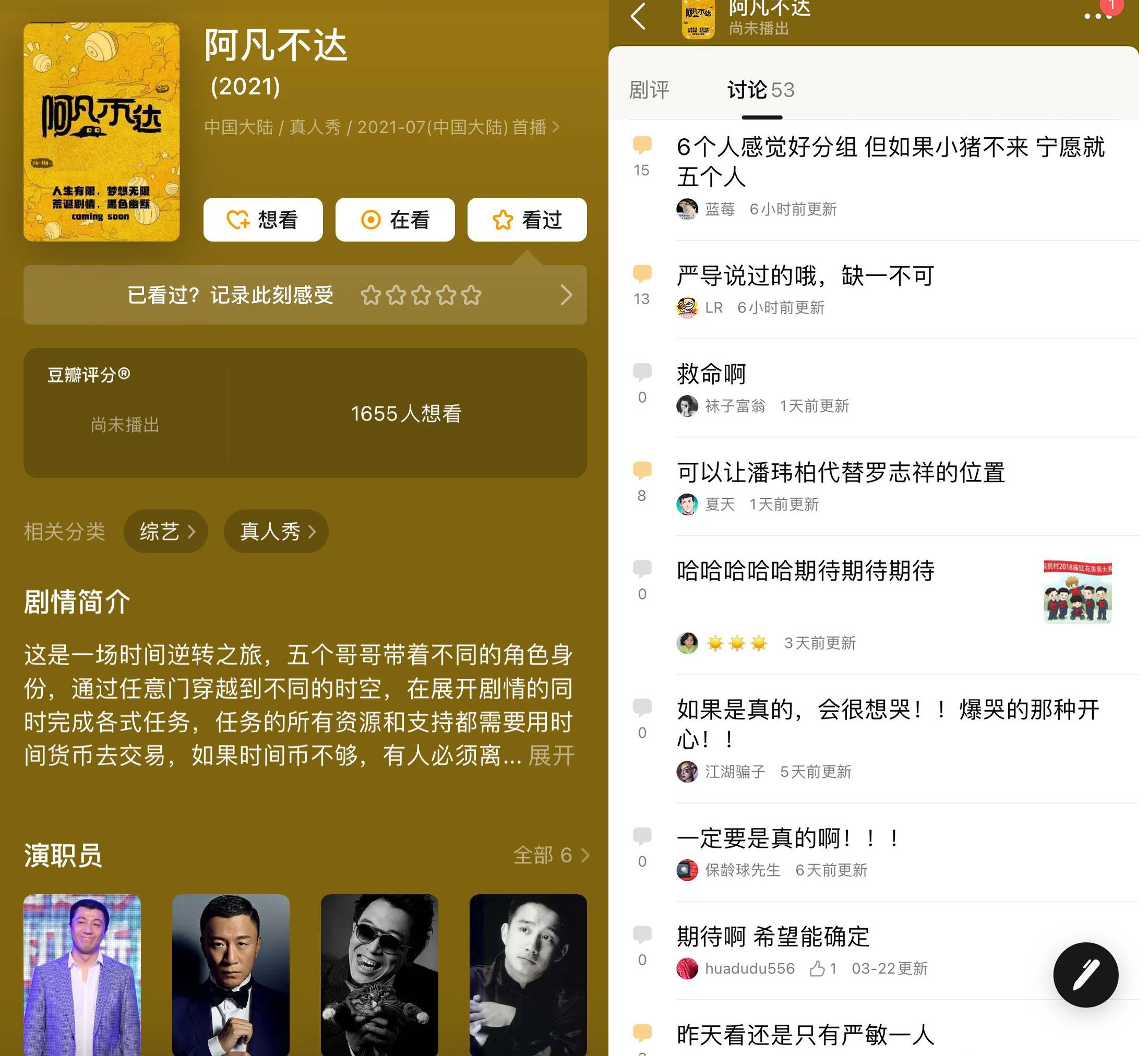Open the cartoon image attached to the 期待 thread
The width and height of the screenshot is (1148, 1056).
(x=1077, y=592)
